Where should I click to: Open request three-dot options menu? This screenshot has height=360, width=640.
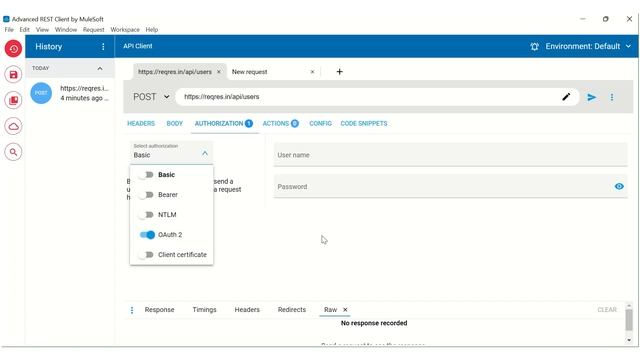pyautogui.click(x=612, y=97)
